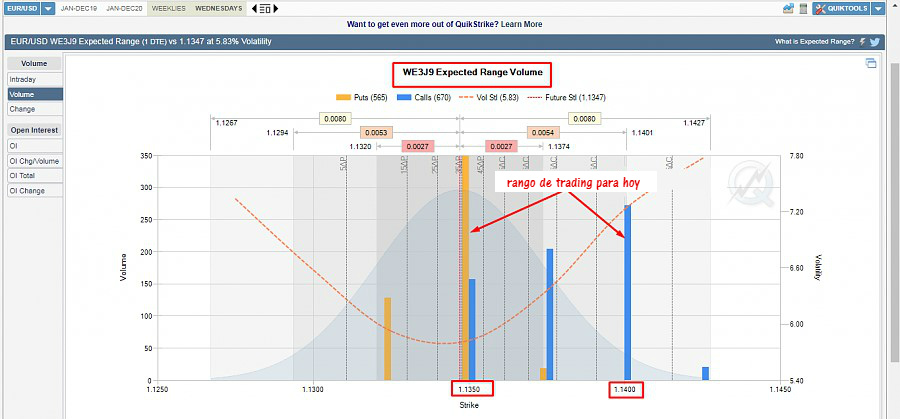The height and width of the screenshot is (419, 900).
Task: Expand the QuikTools dropdown arrow
Action: pos(877,9)
